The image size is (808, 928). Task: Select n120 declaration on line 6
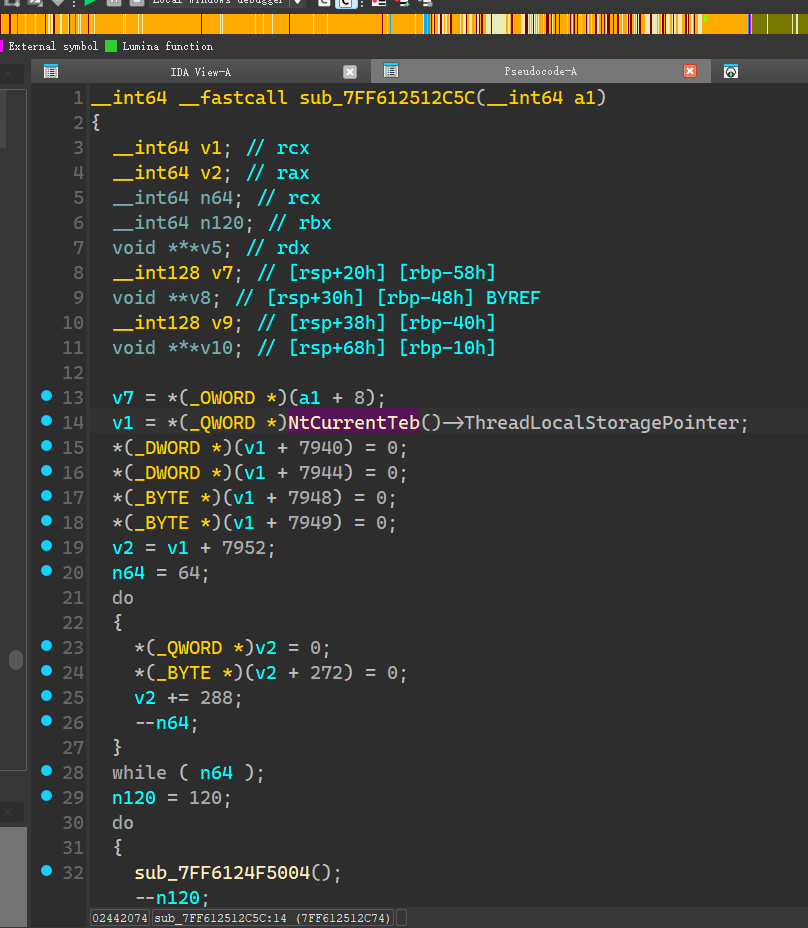pos(222,223)
